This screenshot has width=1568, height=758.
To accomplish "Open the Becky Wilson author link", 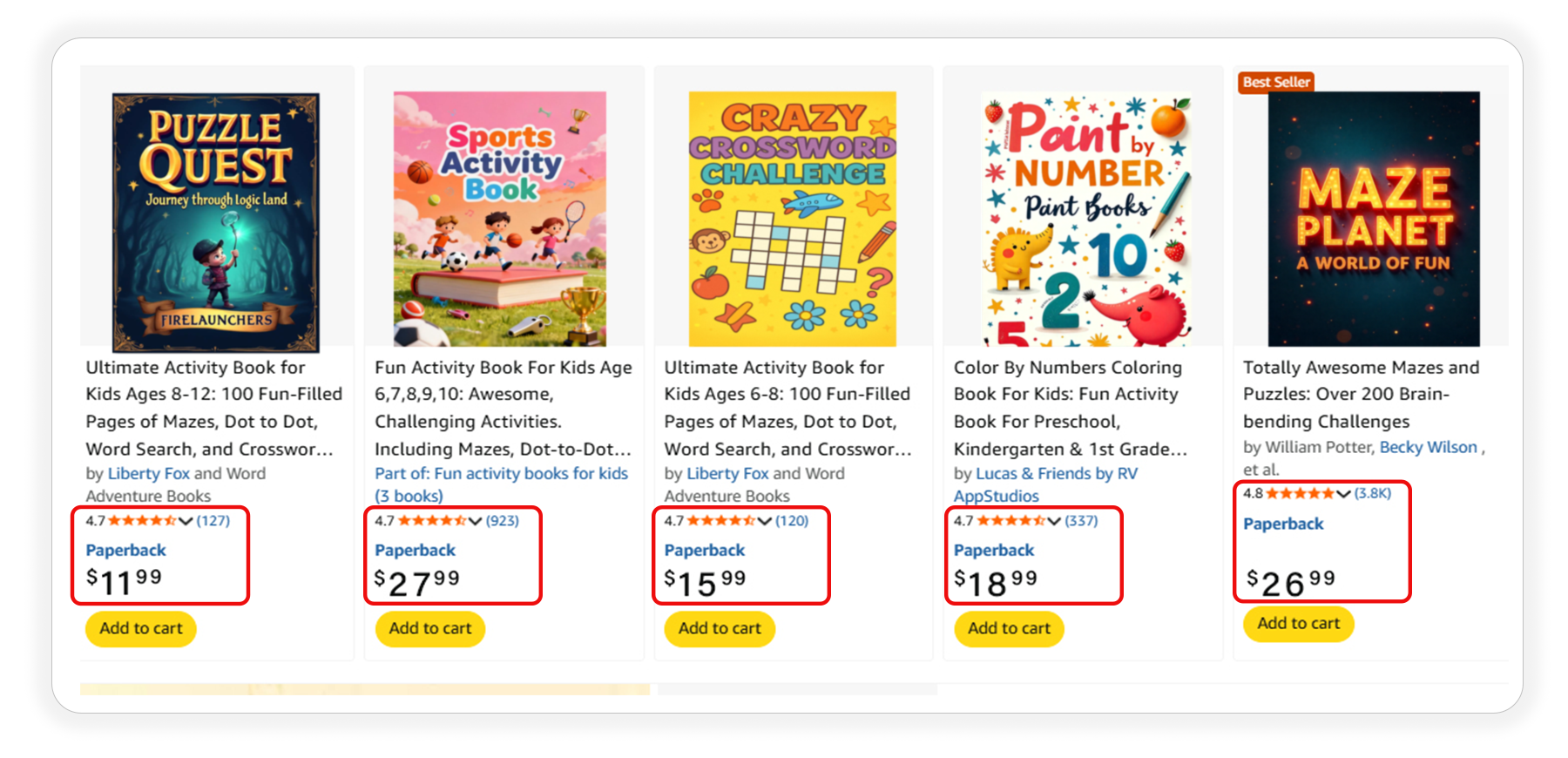I will [x=1428, y=447].
